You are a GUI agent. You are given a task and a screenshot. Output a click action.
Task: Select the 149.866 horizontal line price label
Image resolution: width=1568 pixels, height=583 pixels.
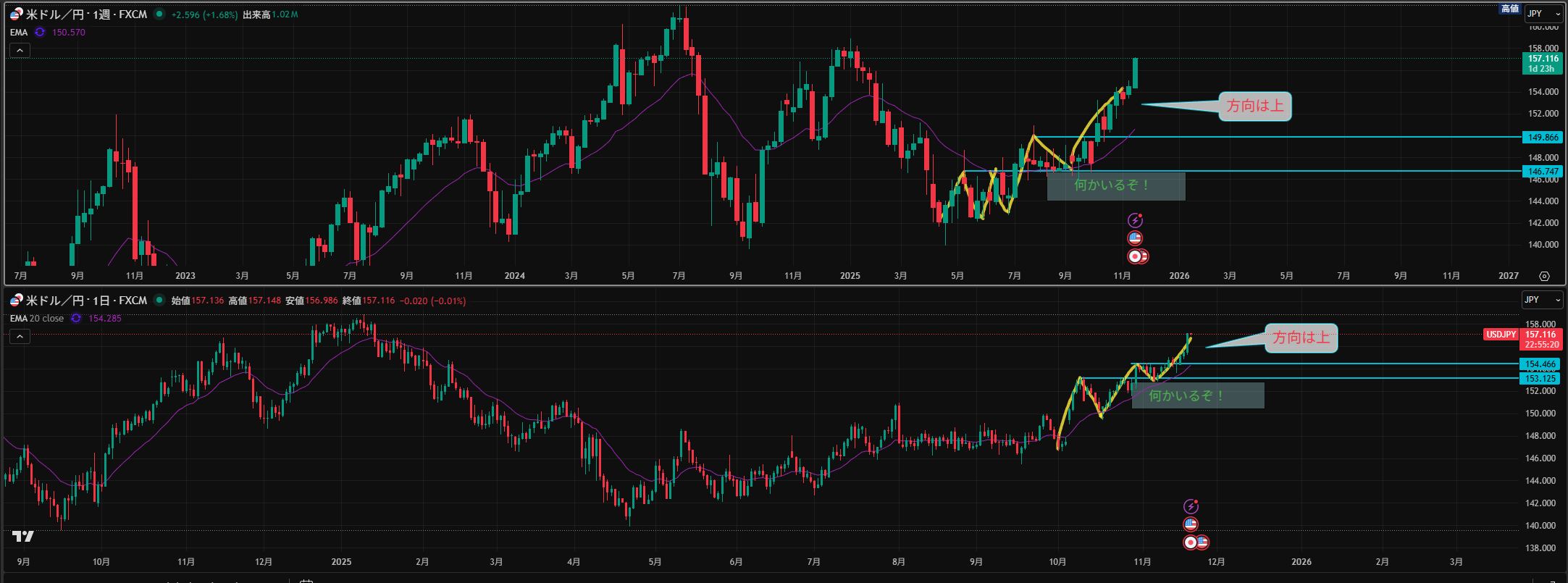(1542, 138)
